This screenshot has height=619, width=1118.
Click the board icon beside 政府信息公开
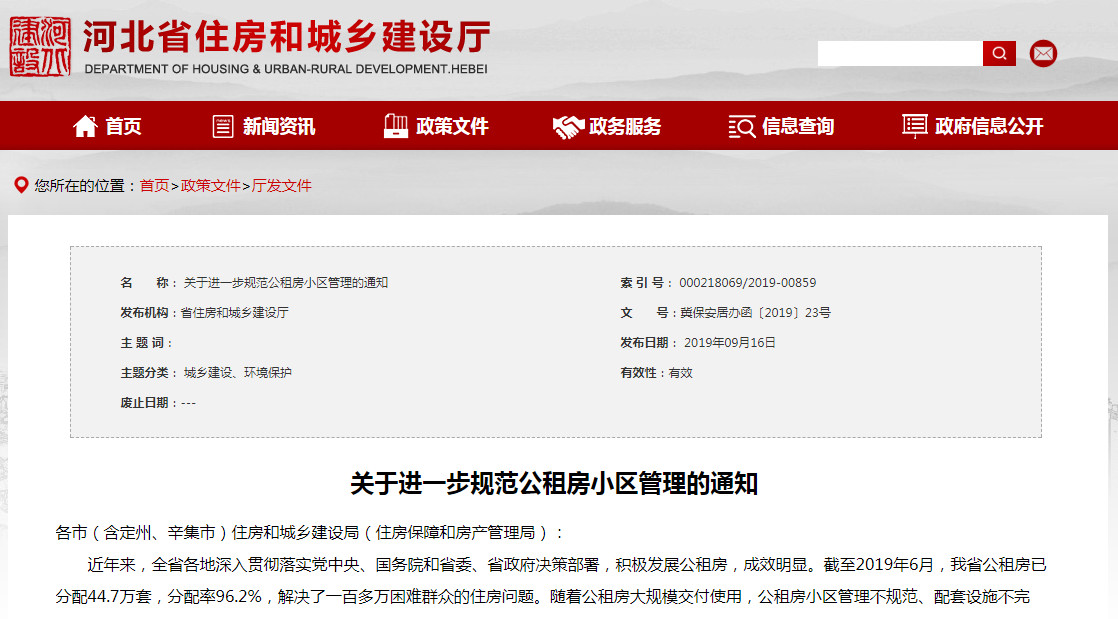click(914, 126)
